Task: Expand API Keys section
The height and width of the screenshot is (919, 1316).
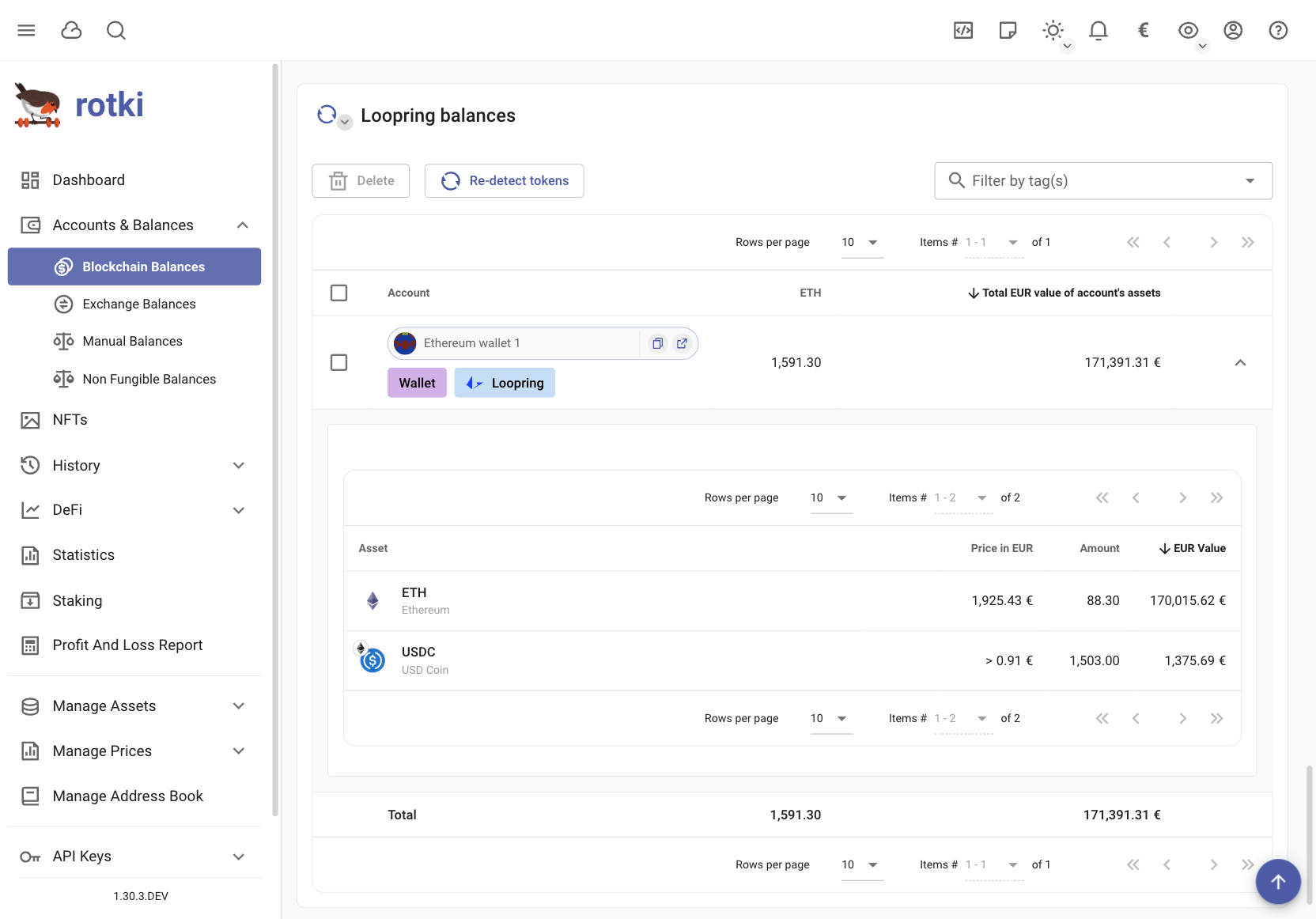Action: 239,857
